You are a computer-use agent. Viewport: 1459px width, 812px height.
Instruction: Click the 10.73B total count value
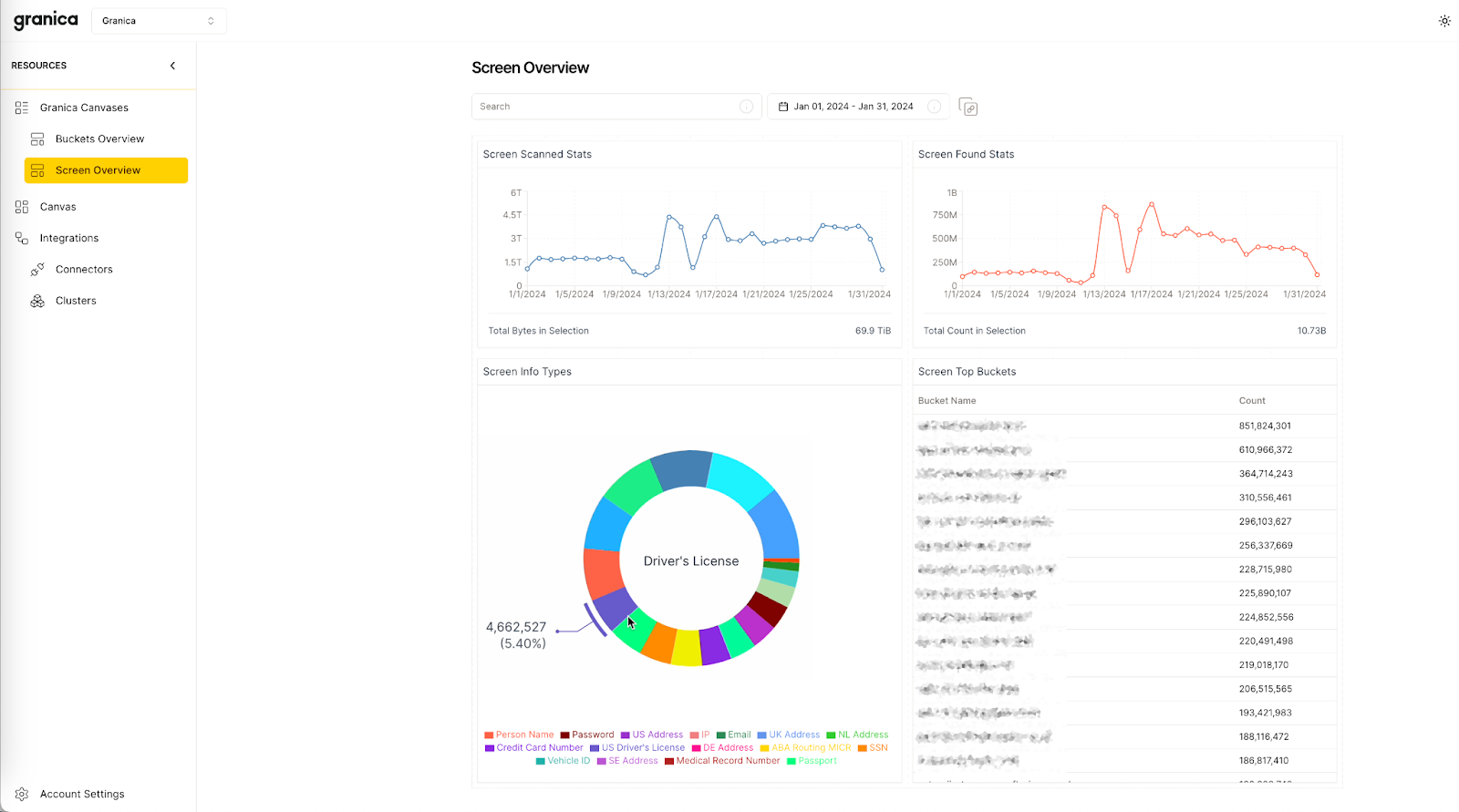coord(1311,331)
